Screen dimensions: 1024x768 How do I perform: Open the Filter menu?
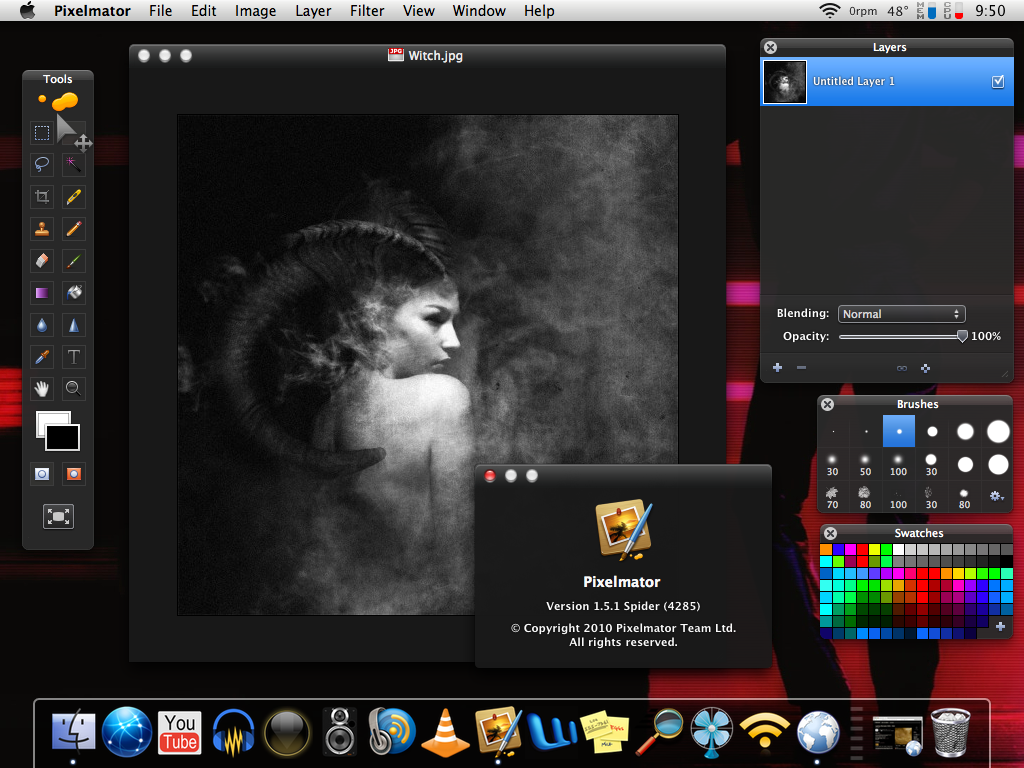click(367, 11)
